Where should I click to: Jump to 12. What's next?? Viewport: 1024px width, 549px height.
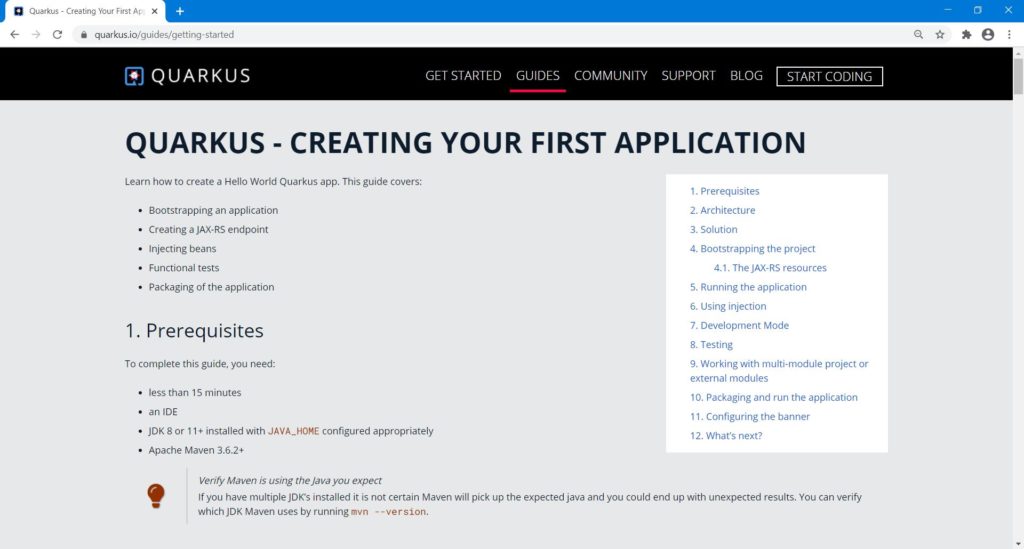tap(726, 435)
